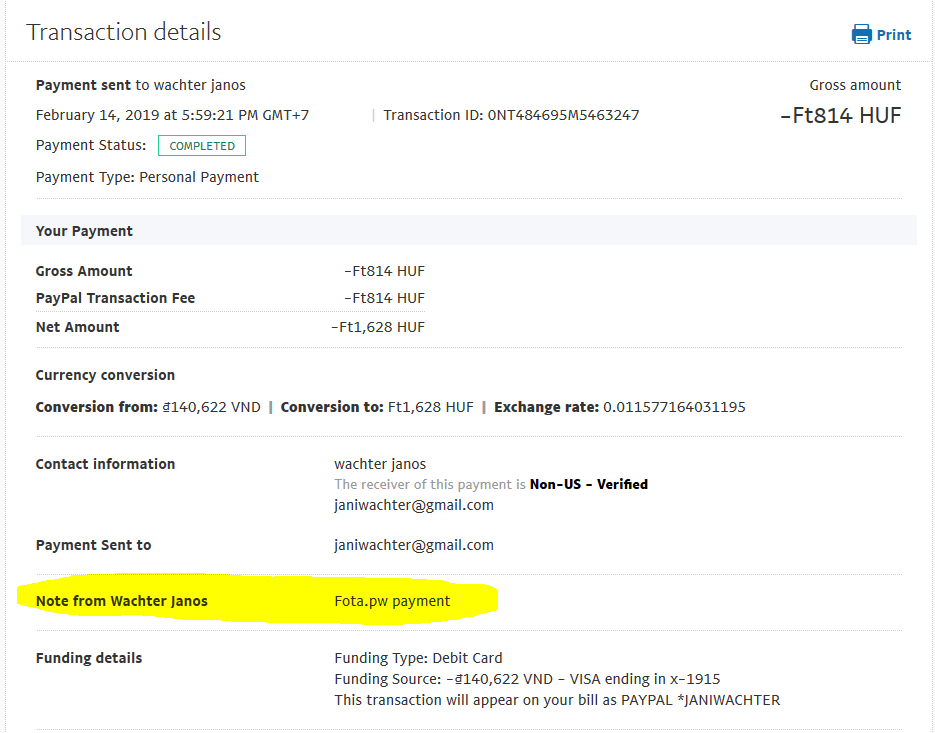The width and height of the screenshot is (935, 733).
Task: Click the date February 14, 2019 line
Action: point(172,115)
